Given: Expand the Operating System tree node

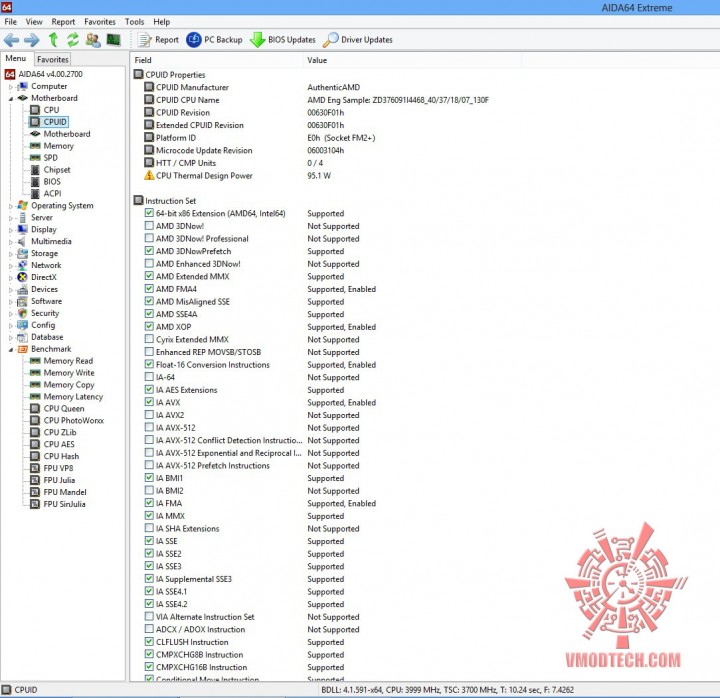Looking at the screenshot, I should [x=11, y=206].
